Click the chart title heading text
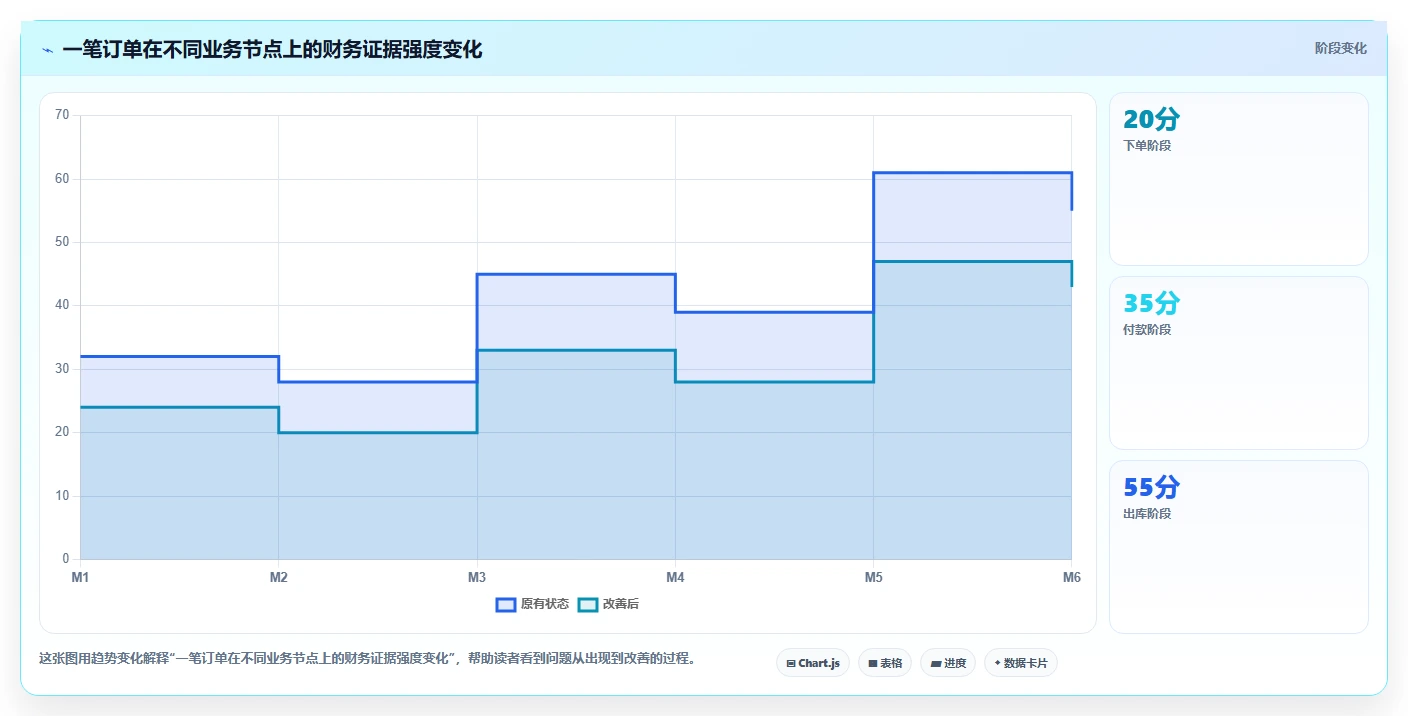 tap(272, 49)
